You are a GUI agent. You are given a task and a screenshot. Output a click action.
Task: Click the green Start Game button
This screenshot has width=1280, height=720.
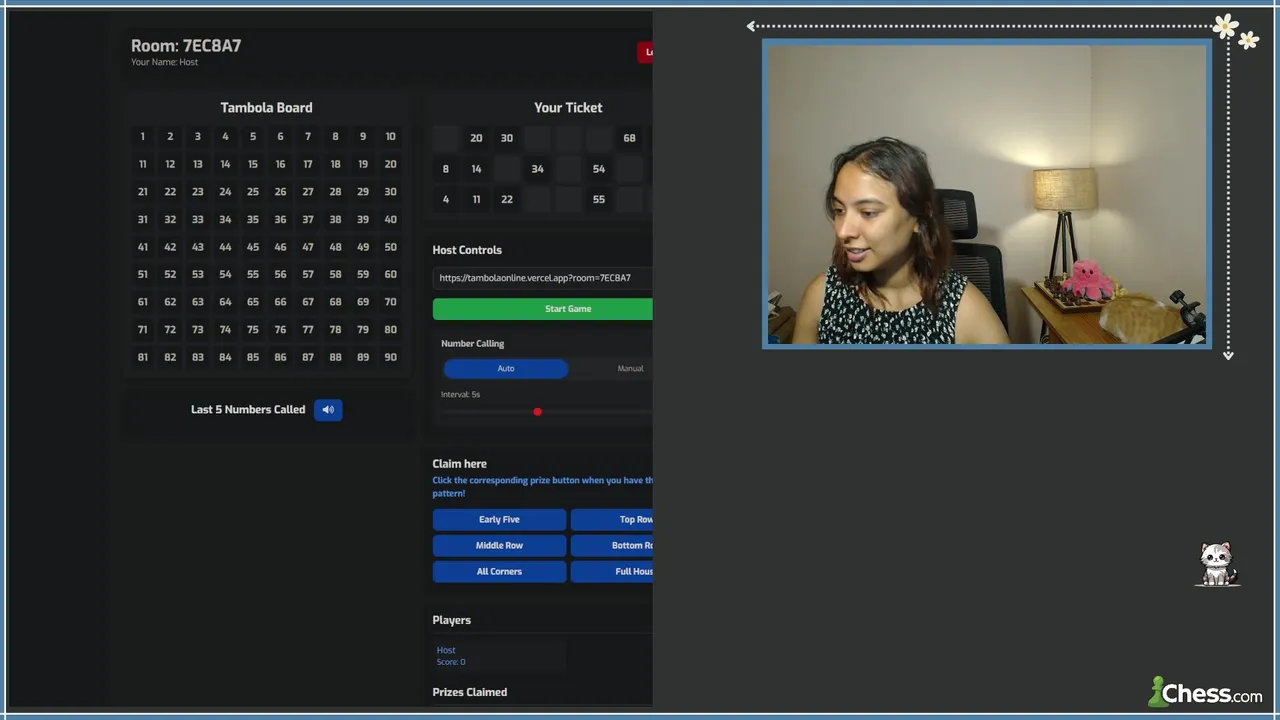coord(542,309)
